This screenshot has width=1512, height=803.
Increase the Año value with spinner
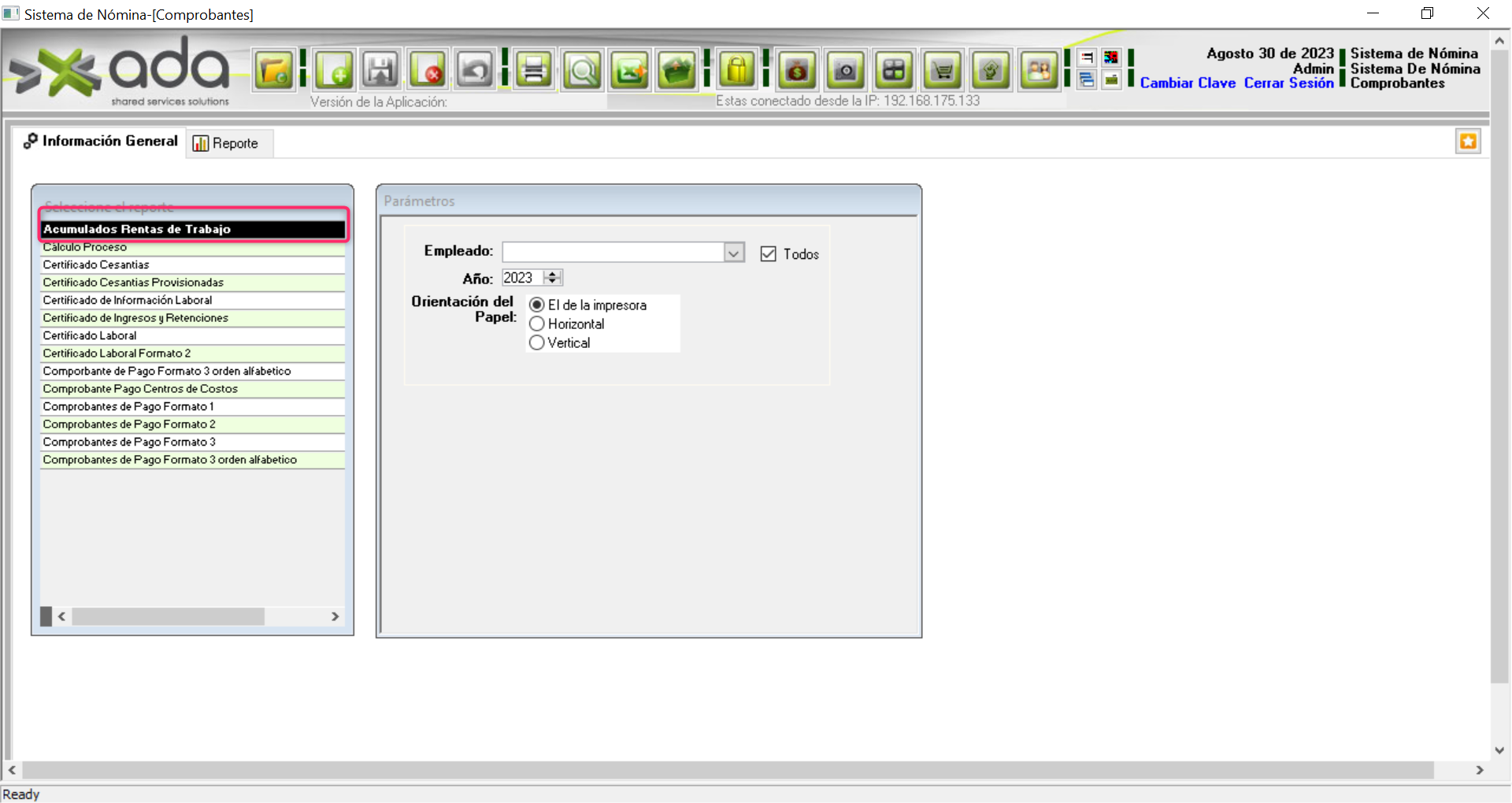coord(553,274)
